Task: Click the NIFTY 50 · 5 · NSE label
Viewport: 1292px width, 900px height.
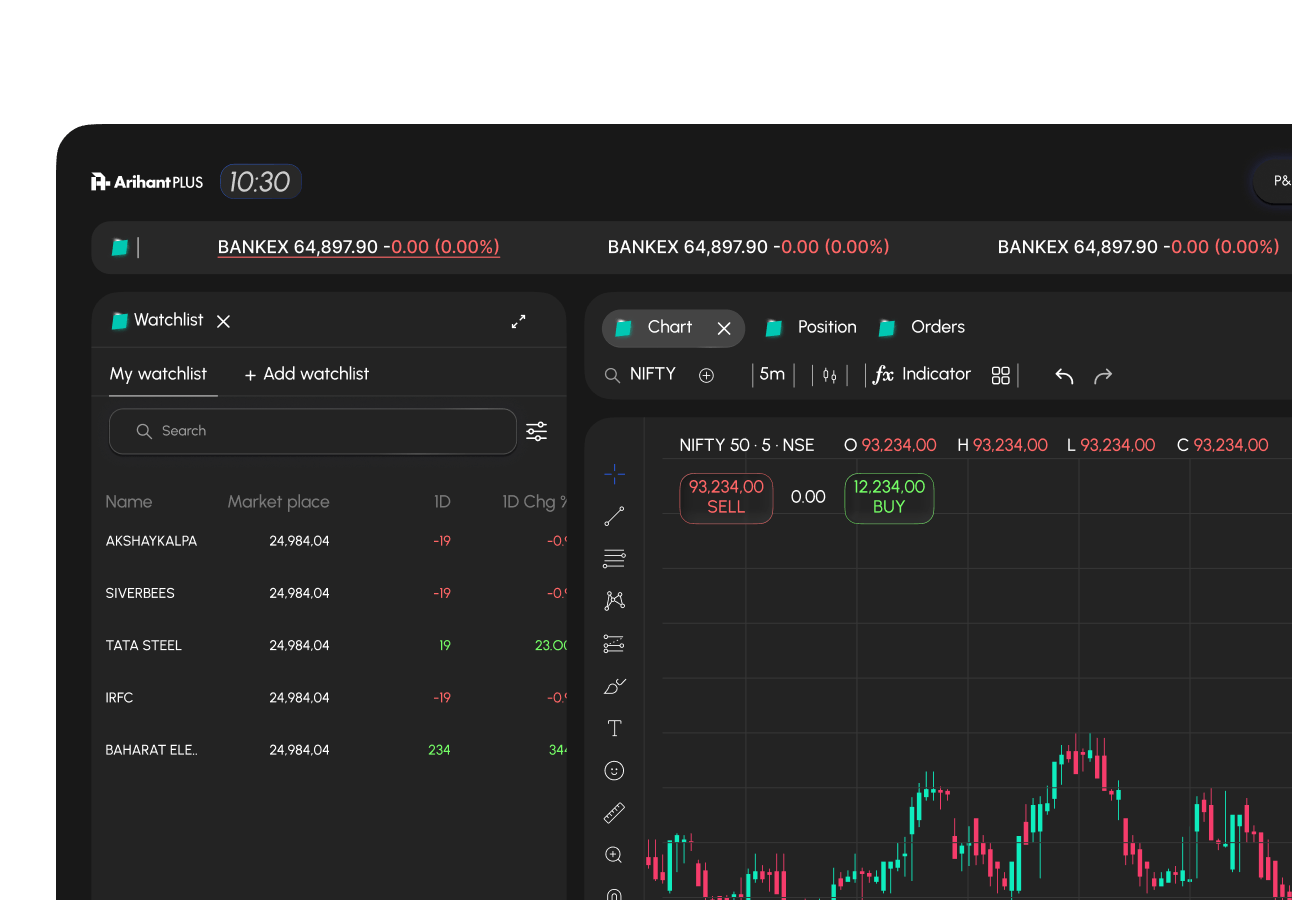Action: (x=747, y=445)
